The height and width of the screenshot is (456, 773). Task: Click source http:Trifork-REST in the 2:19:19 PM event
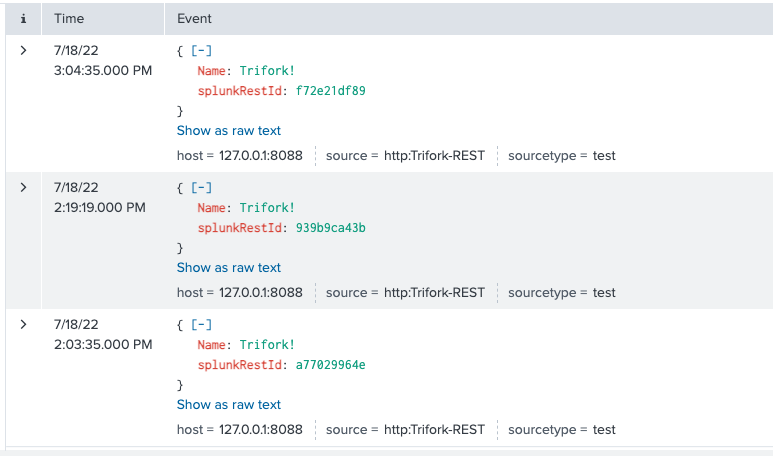pos(434,293)
